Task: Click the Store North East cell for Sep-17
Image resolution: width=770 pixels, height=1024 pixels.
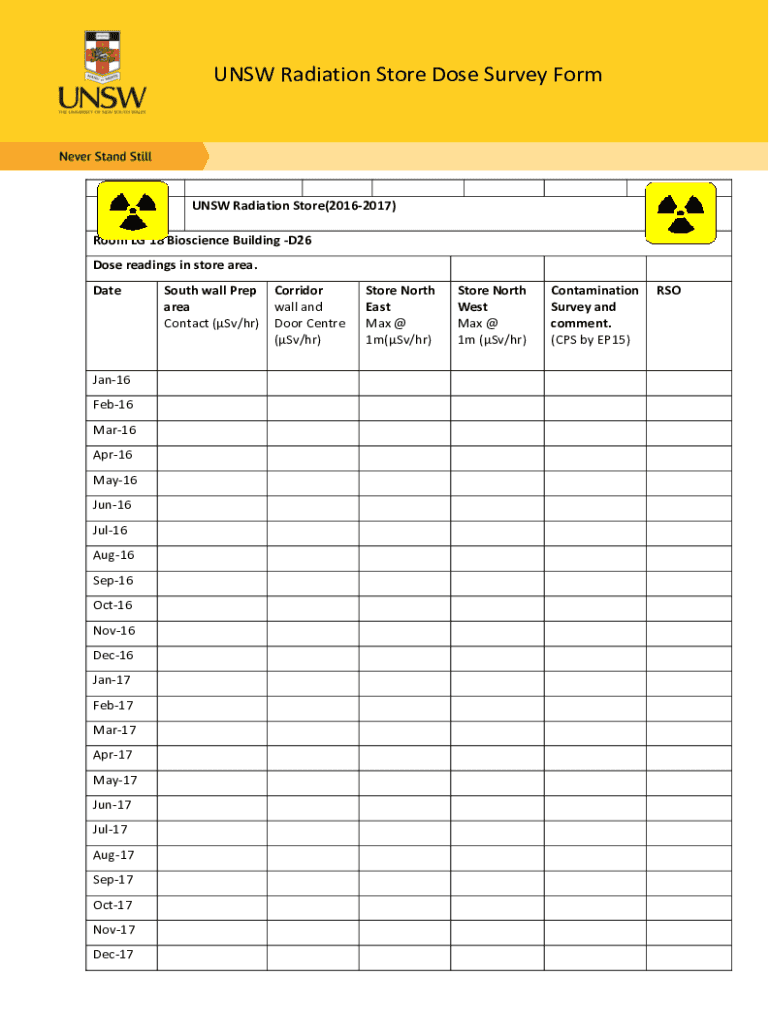Action: coord(404,881)
